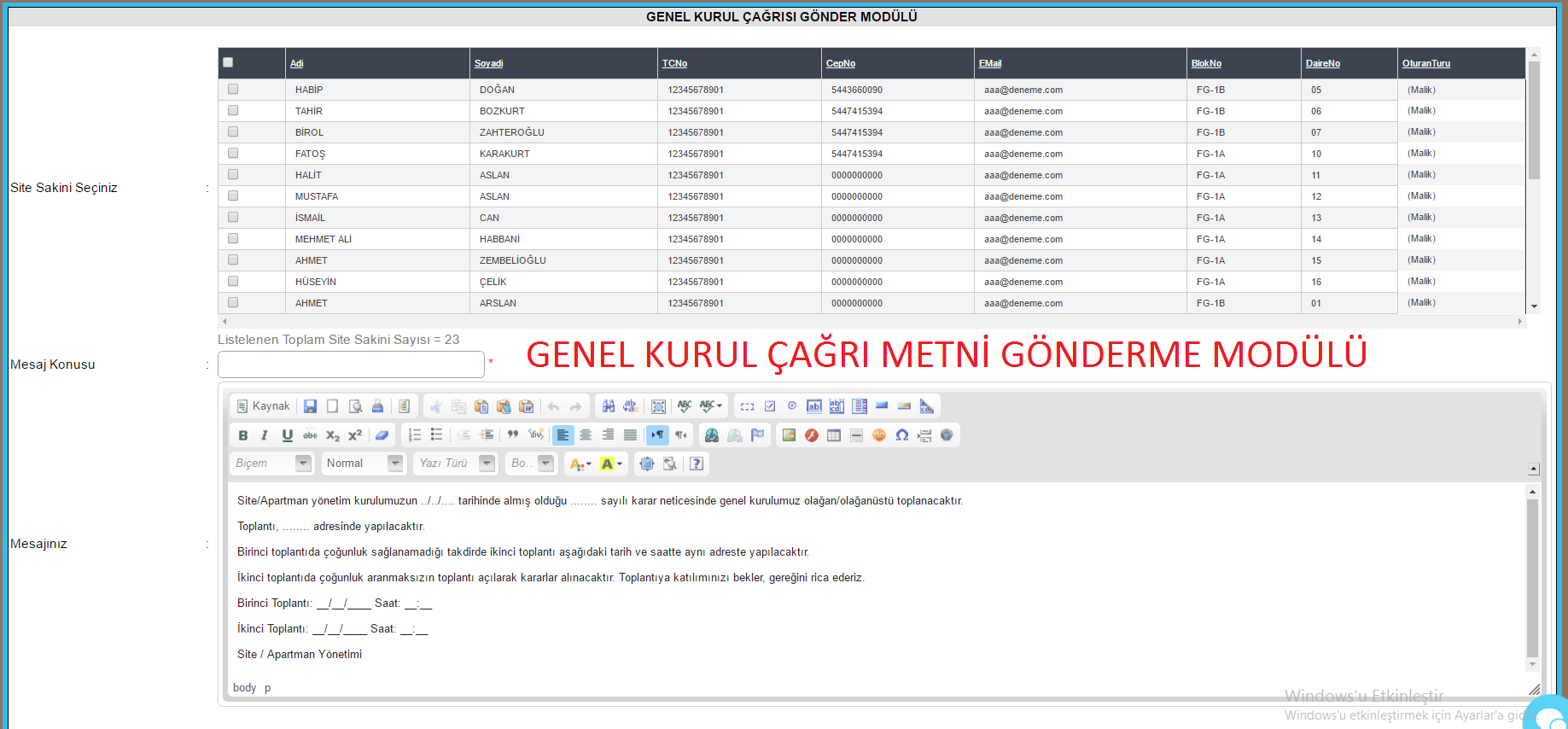The height and width of the screenshot is (729, 1568).
Task: Open the Find binoculars tool
Action: point(609,406)
